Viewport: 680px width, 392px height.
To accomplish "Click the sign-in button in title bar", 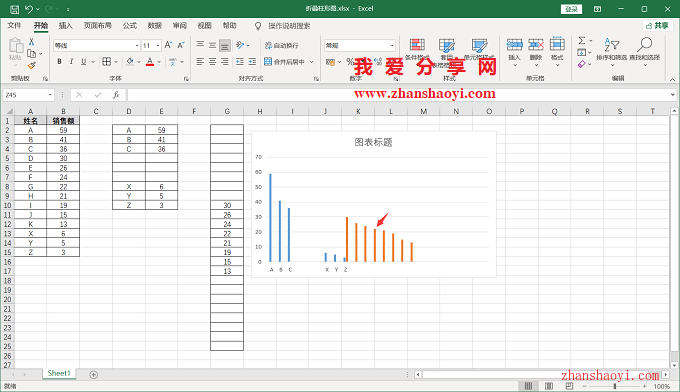I will point(571,9).
